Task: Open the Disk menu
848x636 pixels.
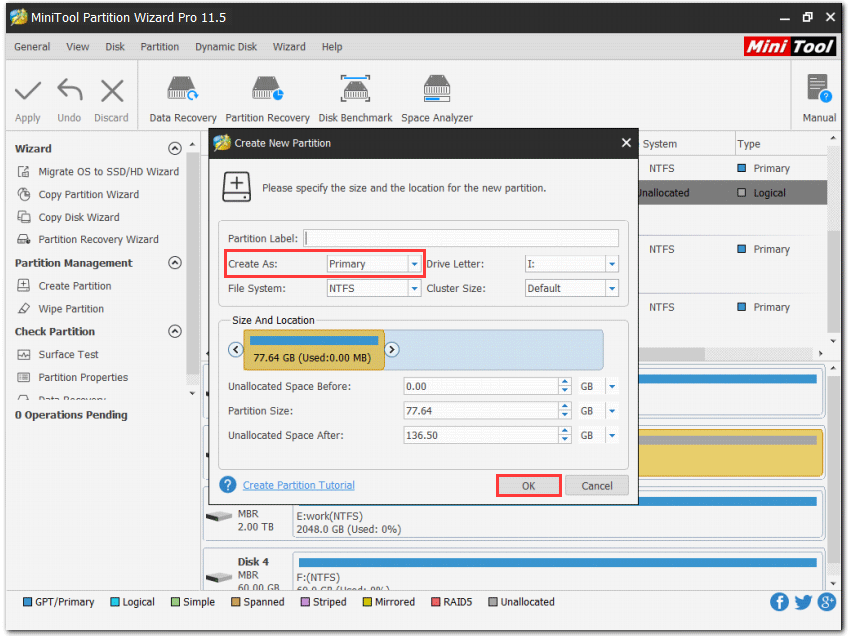Action: pos(114,46)
